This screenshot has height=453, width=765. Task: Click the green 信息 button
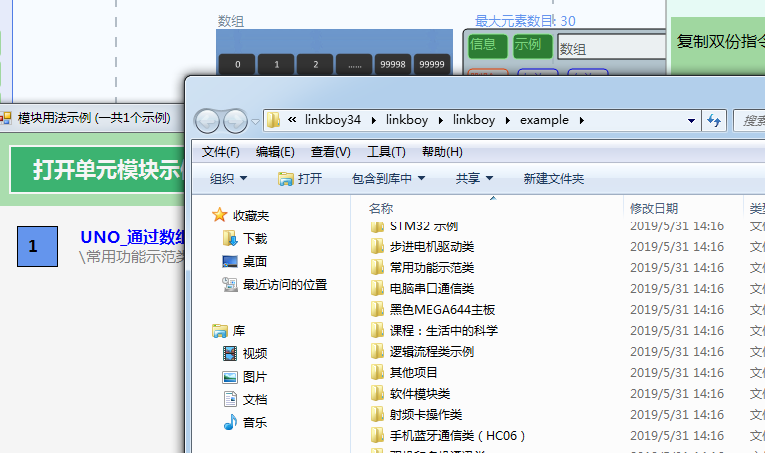tap(487, 46)
